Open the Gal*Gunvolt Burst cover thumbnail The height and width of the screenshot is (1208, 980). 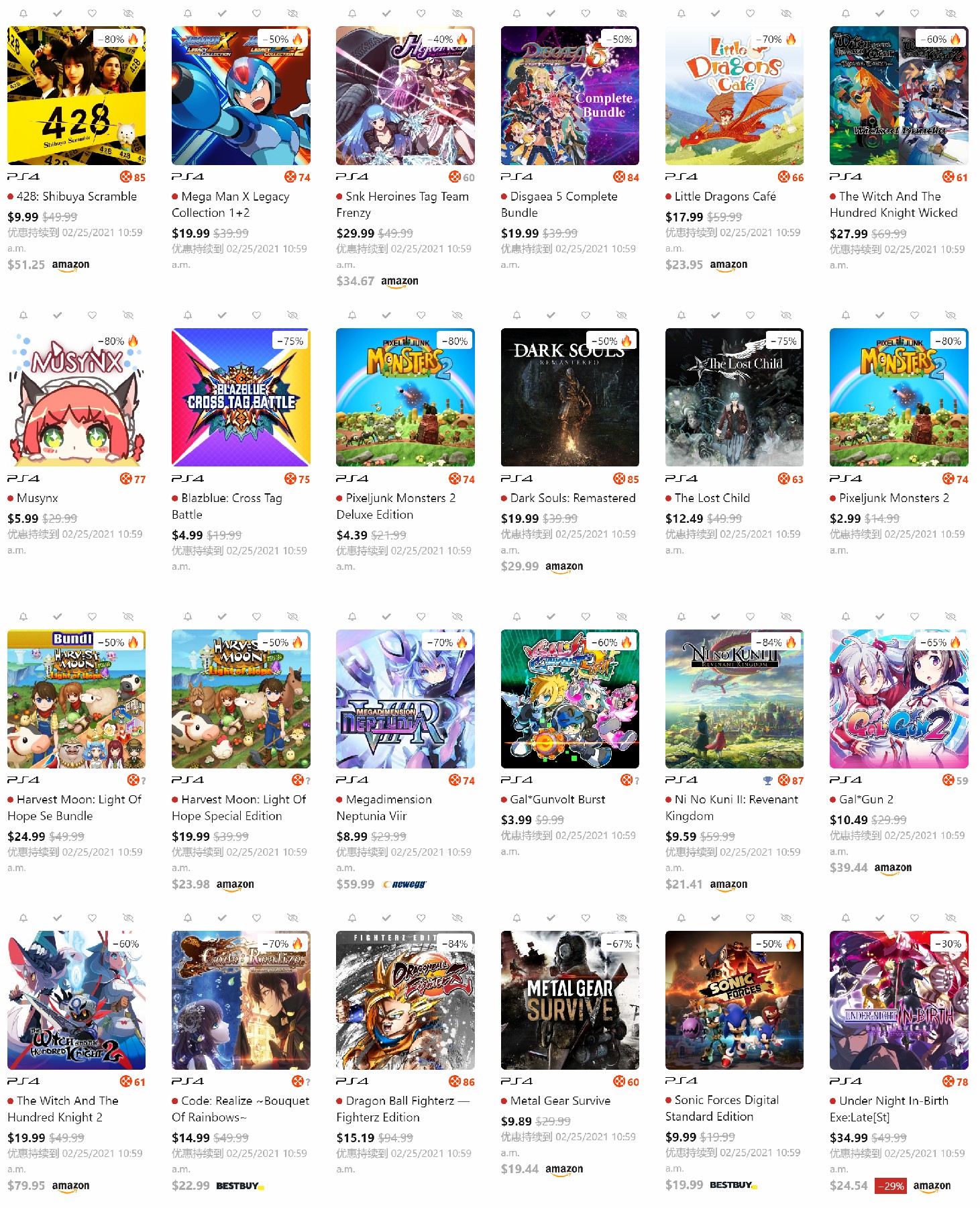click(x=569, y=699)
